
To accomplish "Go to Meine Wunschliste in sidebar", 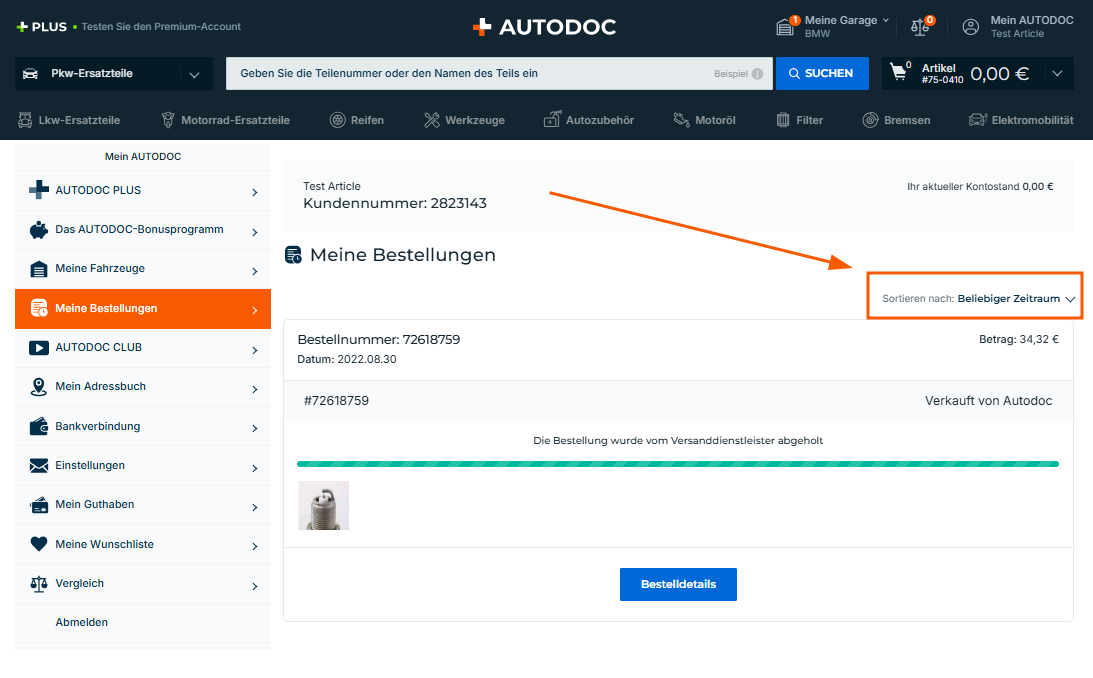I will pos(142,544).
